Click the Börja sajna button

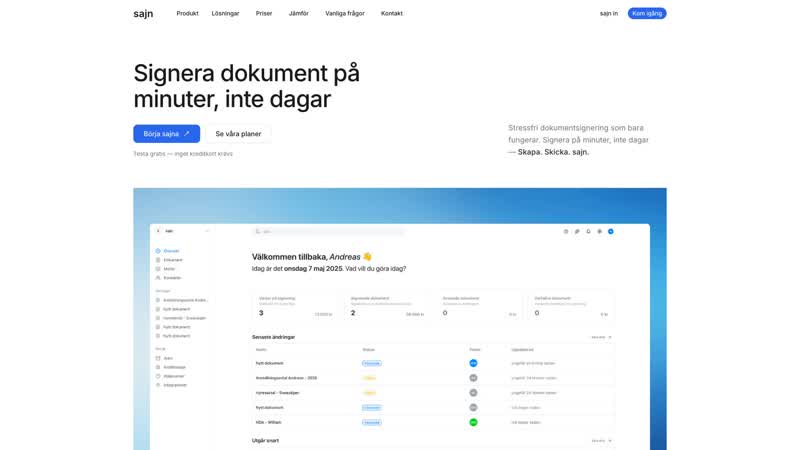(x=166, y=133)
